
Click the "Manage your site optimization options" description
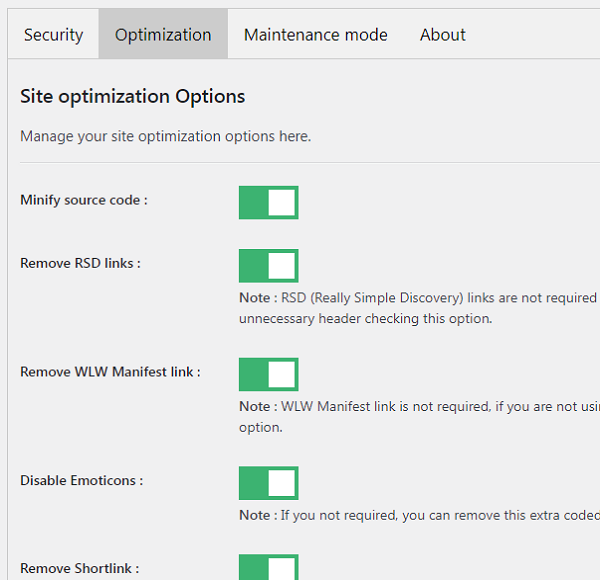tap(165, 136)
